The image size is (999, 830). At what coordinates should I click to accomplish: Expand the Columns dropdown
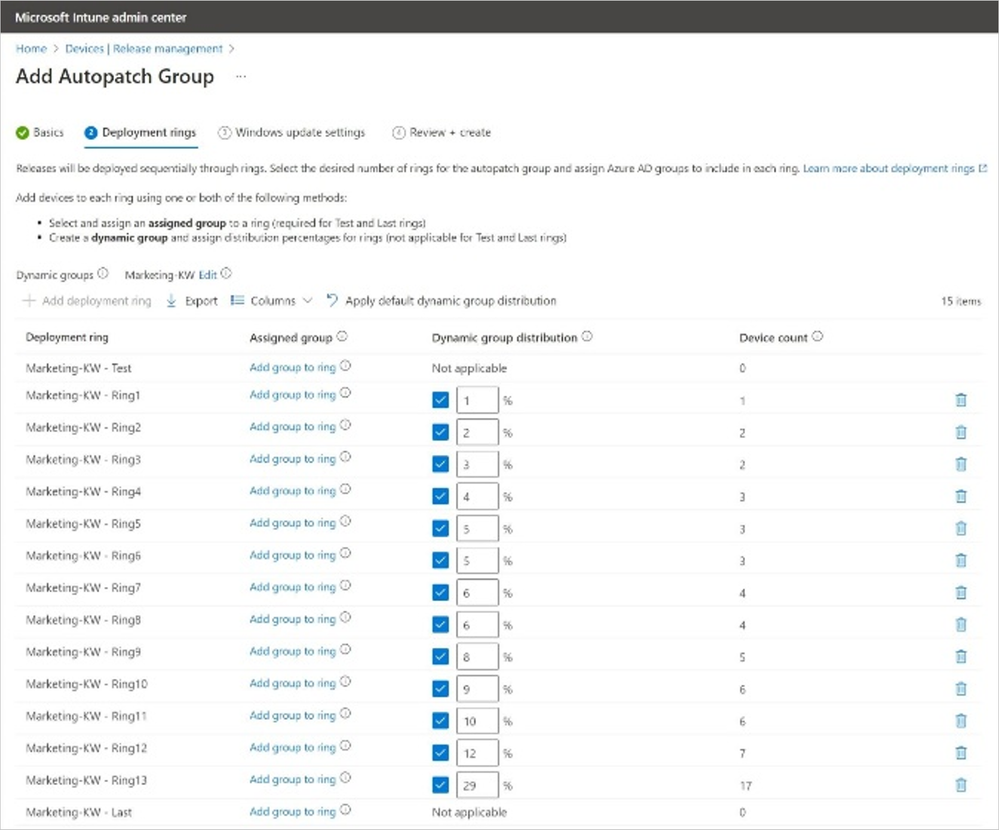(x=272, y=301)
